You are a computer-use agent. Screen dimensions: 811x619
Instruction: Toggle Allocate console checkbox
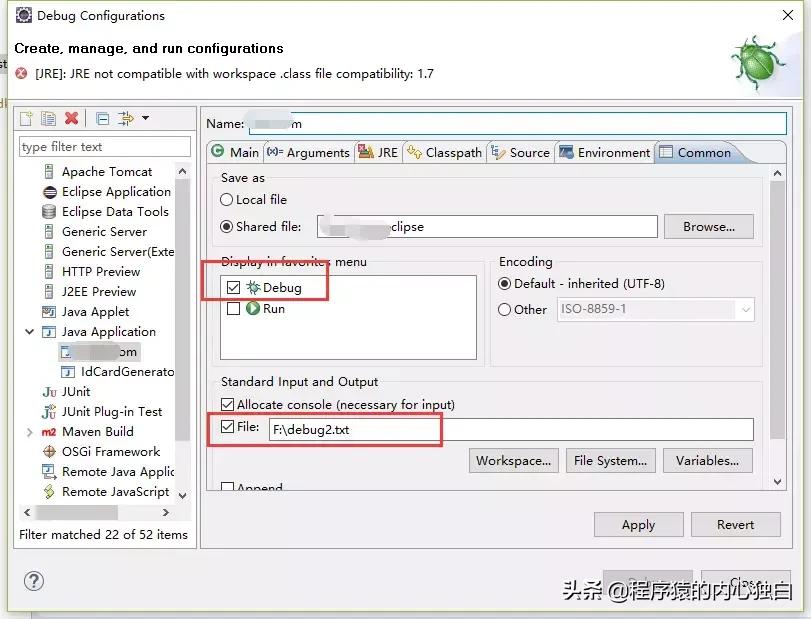[x=228, y=404]
